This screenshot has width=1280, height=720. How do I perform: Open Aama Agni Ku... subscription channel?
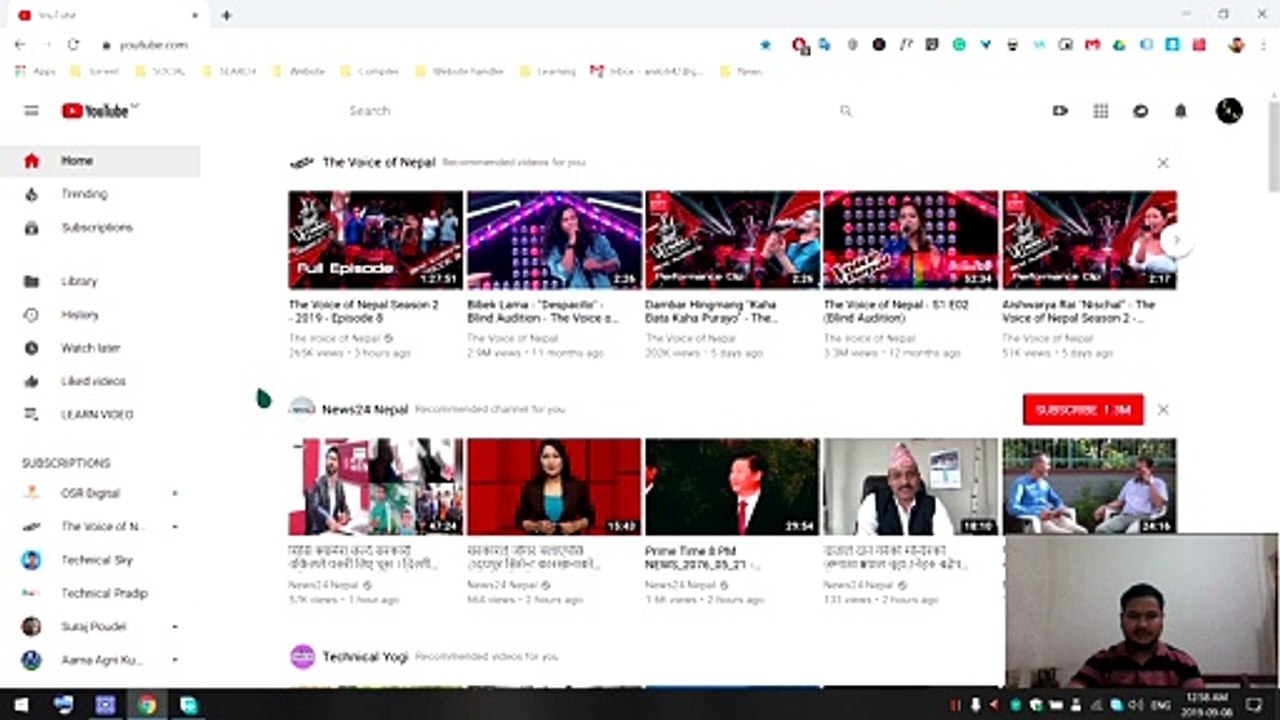coord(100,660)
